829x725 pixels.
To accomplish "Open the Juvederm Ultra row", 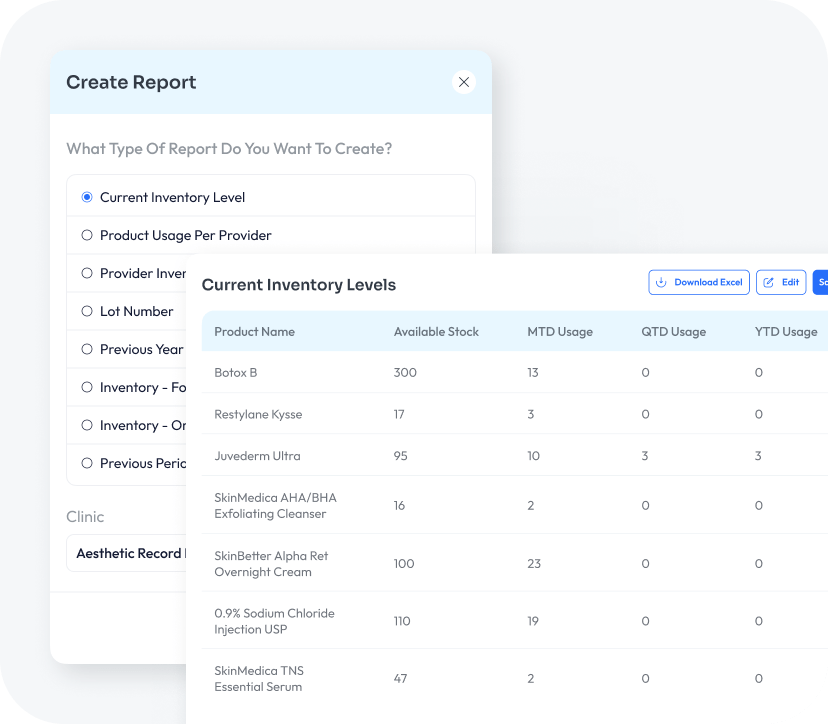I will pyautogui.click(x=257, y=456).
